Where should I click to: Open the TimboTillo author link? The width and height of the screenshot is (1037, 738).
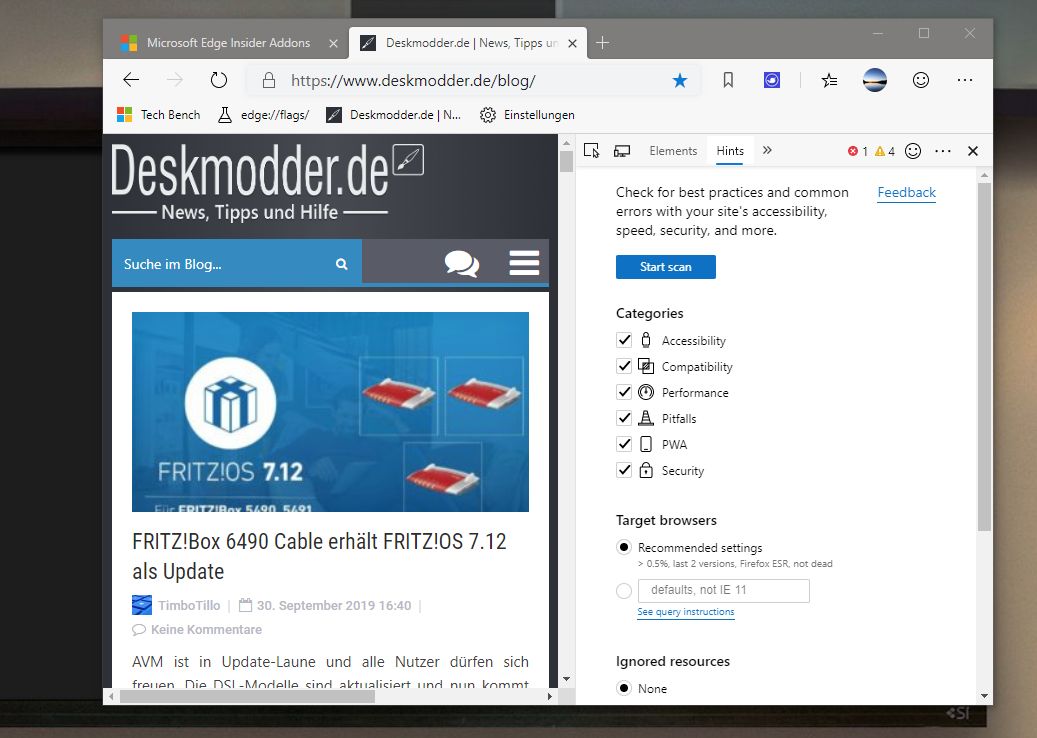[189, 605]
